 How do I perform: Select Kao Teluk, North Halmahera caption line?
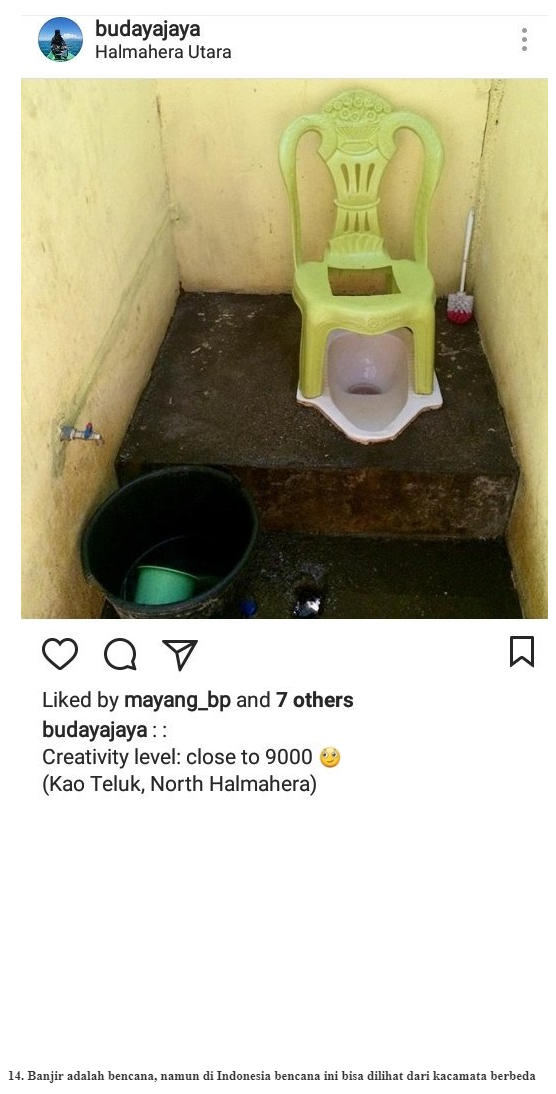tap(179, 784)
